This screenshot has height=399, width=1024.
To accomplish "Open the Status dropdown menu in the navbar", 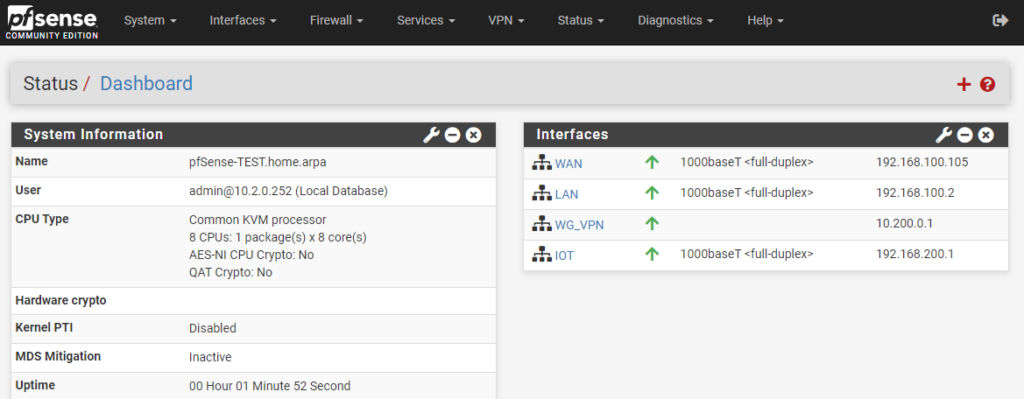I will tap(581, 20).
